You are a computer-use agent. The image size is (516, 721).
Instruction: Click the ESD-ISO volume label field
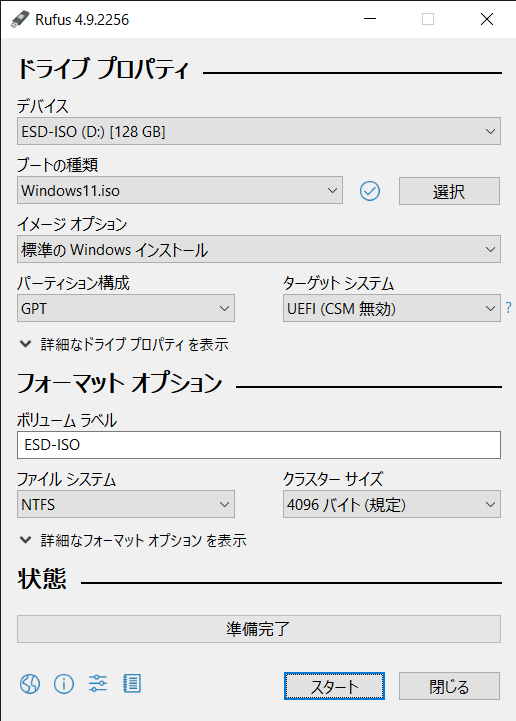[x=259, y=445]
